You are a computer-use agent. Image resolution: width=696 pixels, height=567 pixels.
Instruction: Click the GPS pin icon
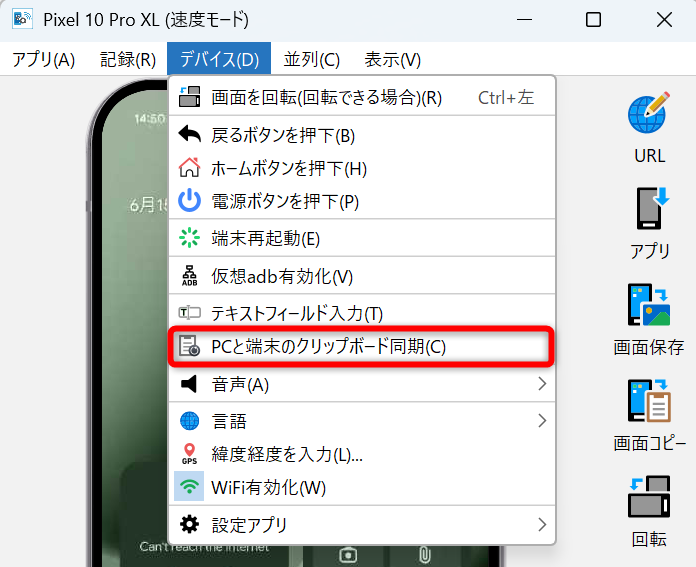(190, 454)
